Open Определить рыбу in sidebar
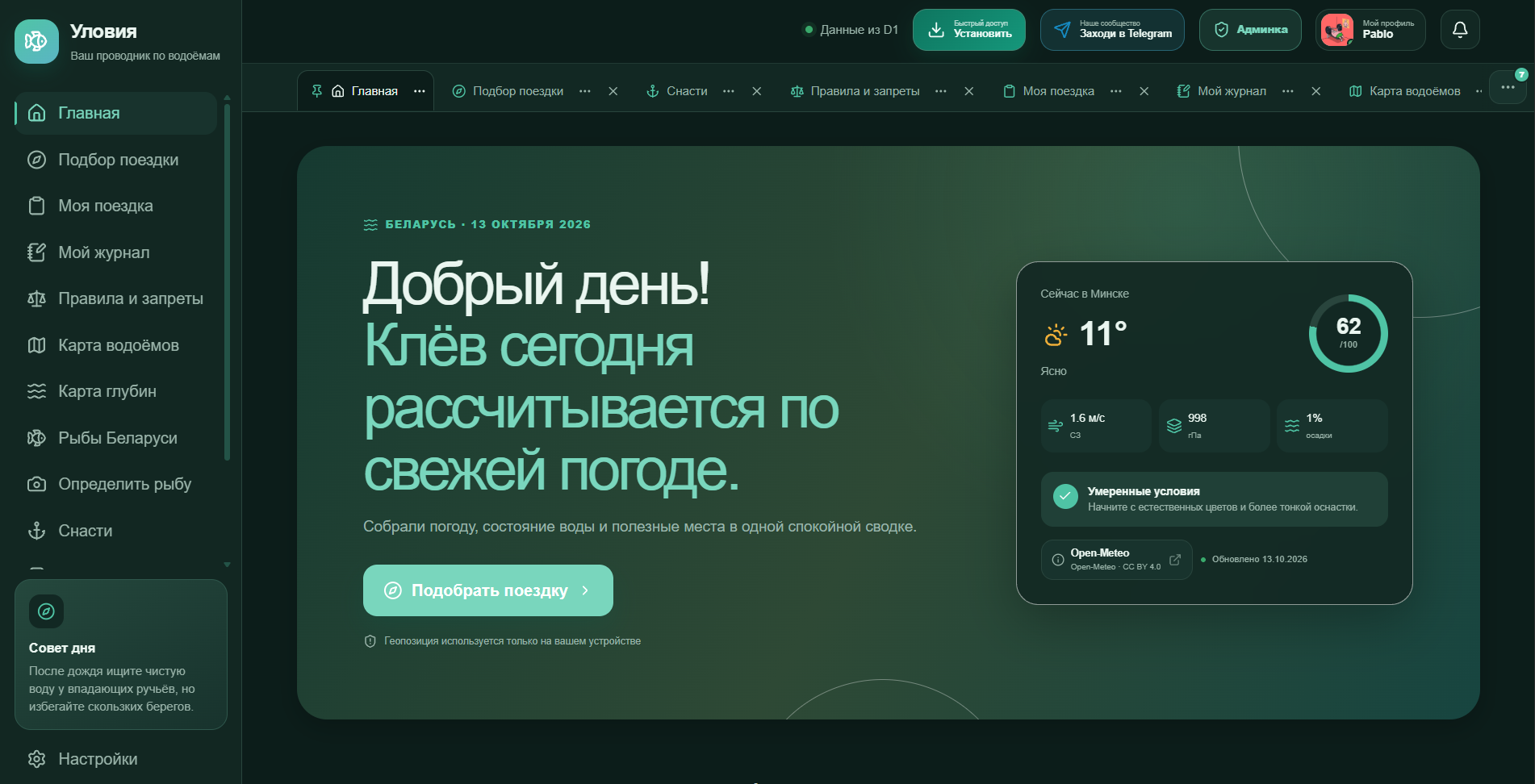 coord(116,484)
